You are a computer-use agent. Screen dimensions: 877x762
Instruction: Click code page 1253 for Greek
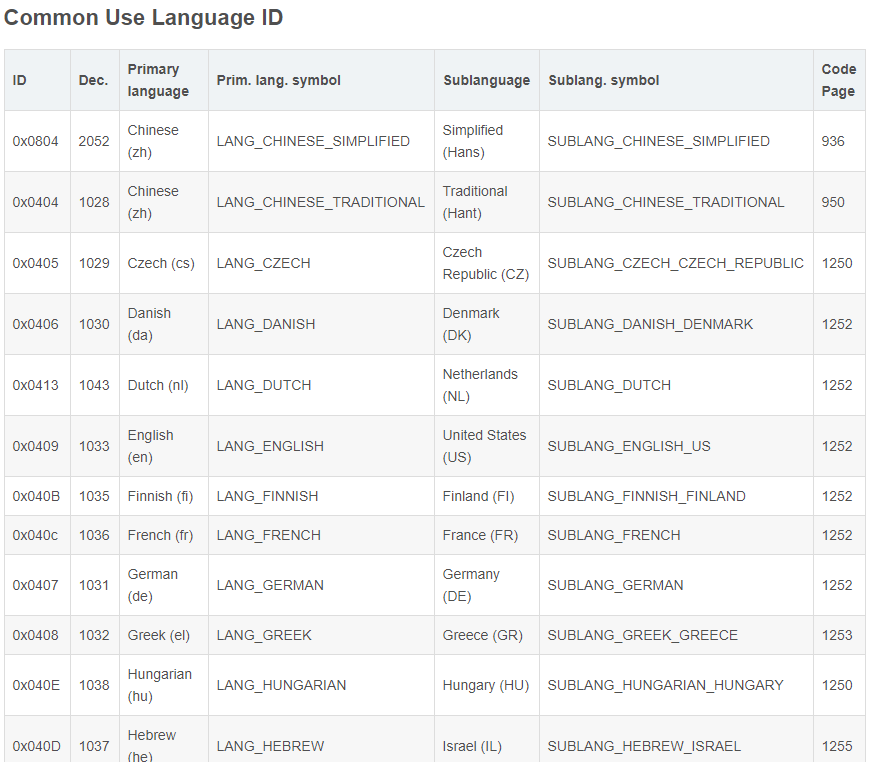(837, 635)
